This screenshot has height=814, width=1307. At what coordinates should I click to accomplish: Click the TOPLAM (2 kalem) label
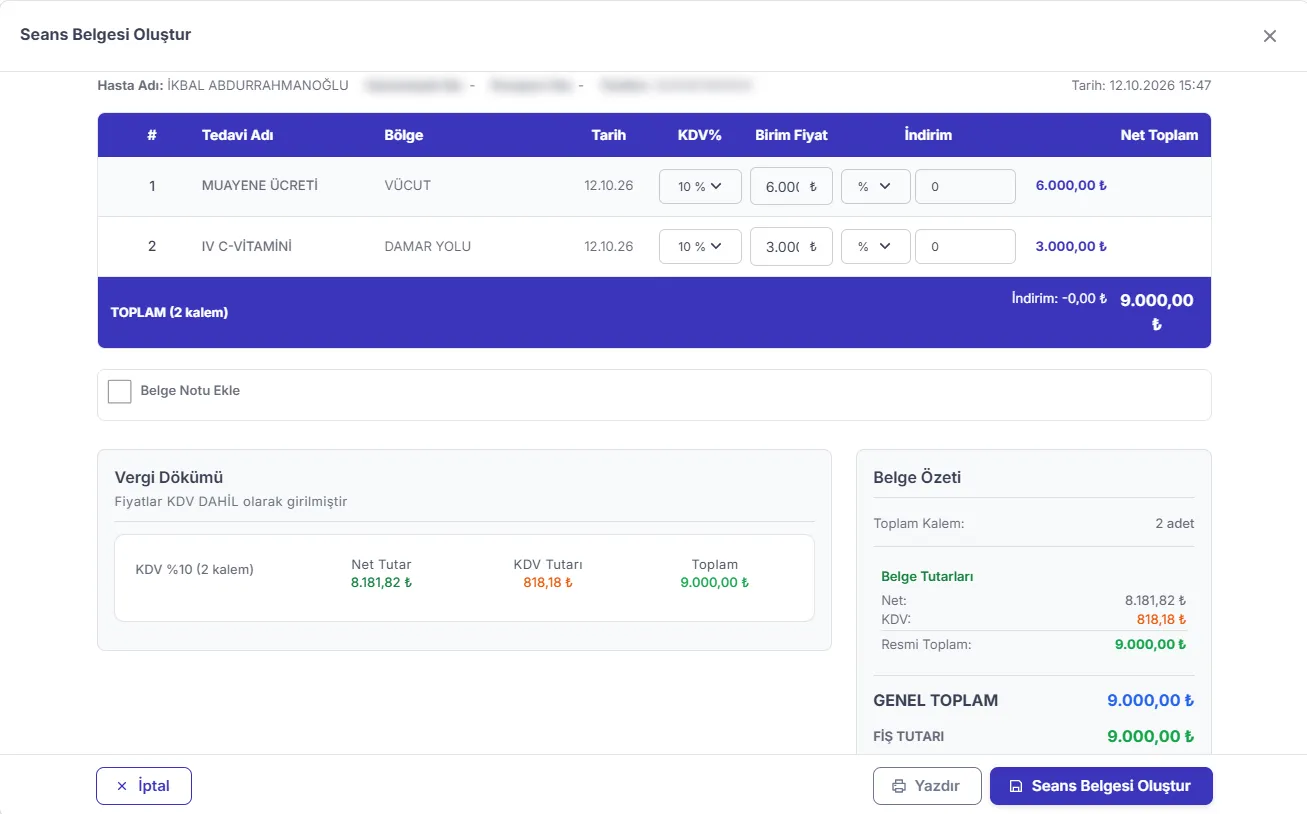tap(169, 312)
